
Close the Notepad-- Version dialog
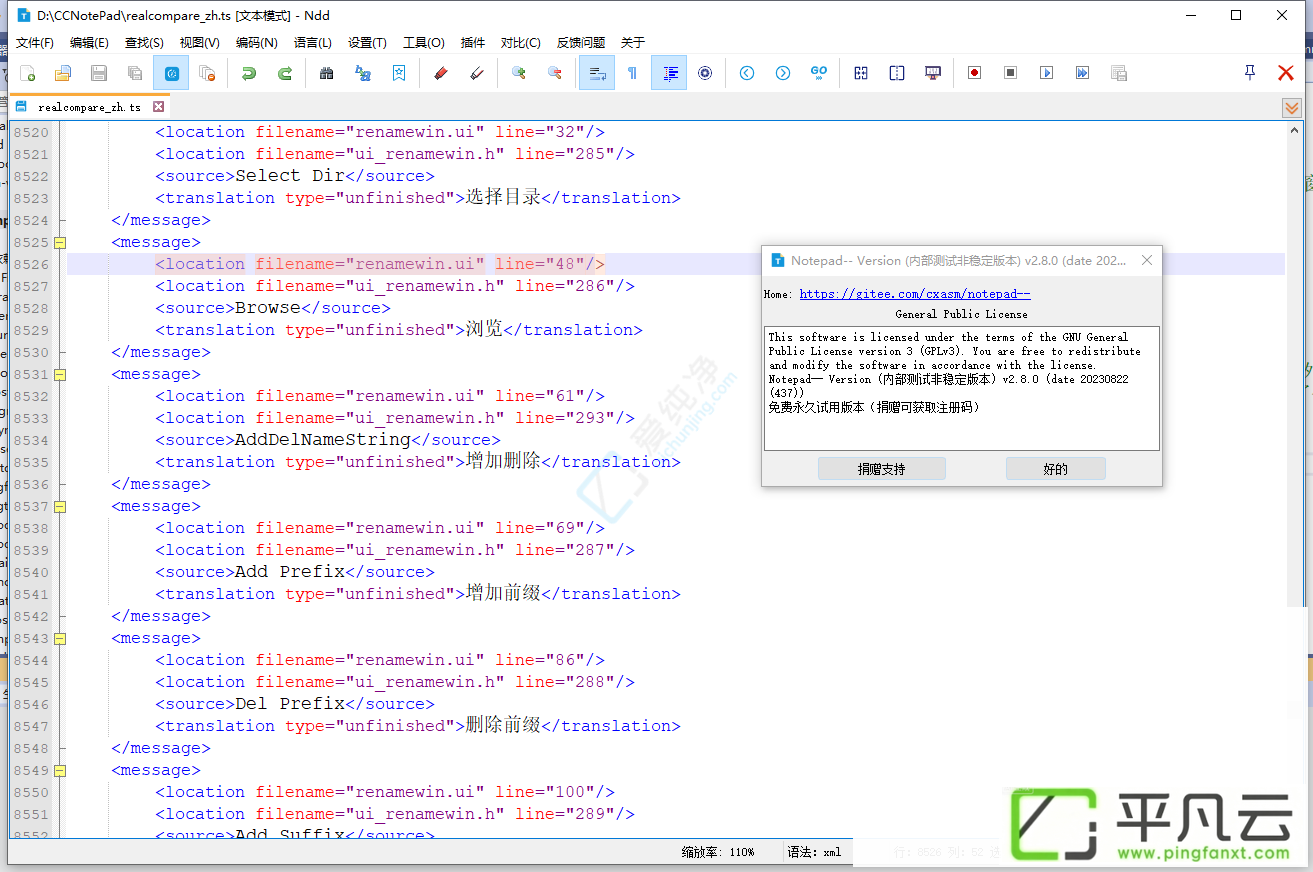(1147, 260)
